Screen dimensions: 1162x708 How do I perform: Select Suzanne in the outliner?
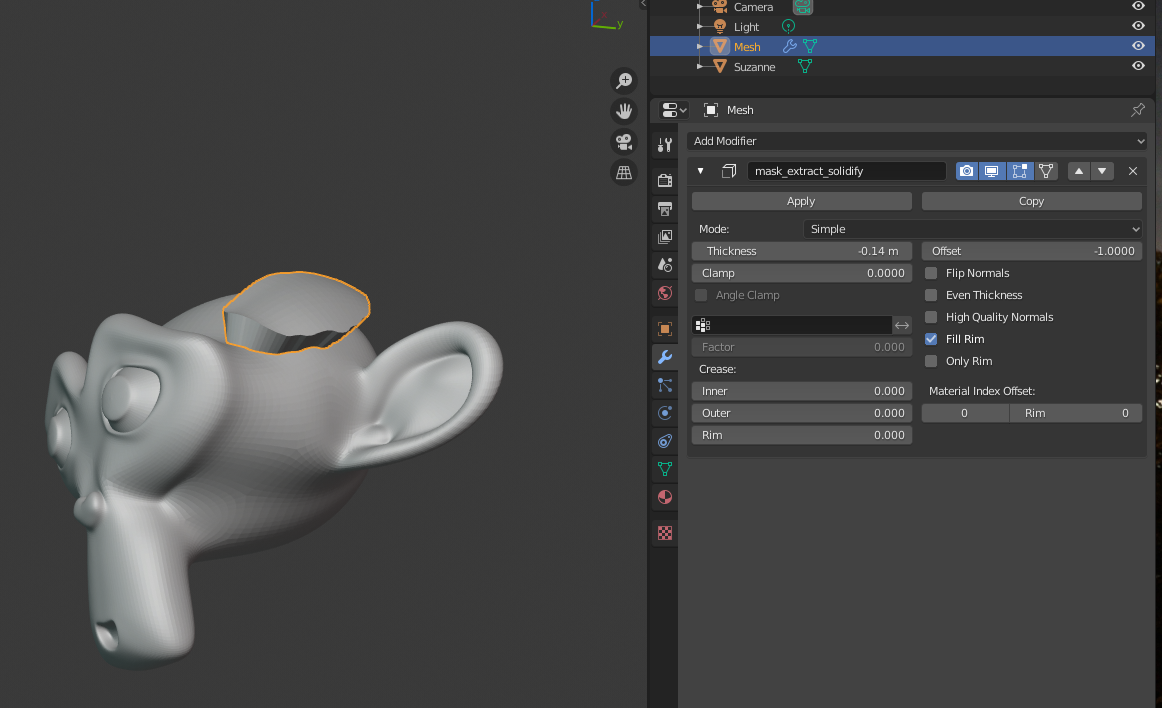tap(754, 67)
